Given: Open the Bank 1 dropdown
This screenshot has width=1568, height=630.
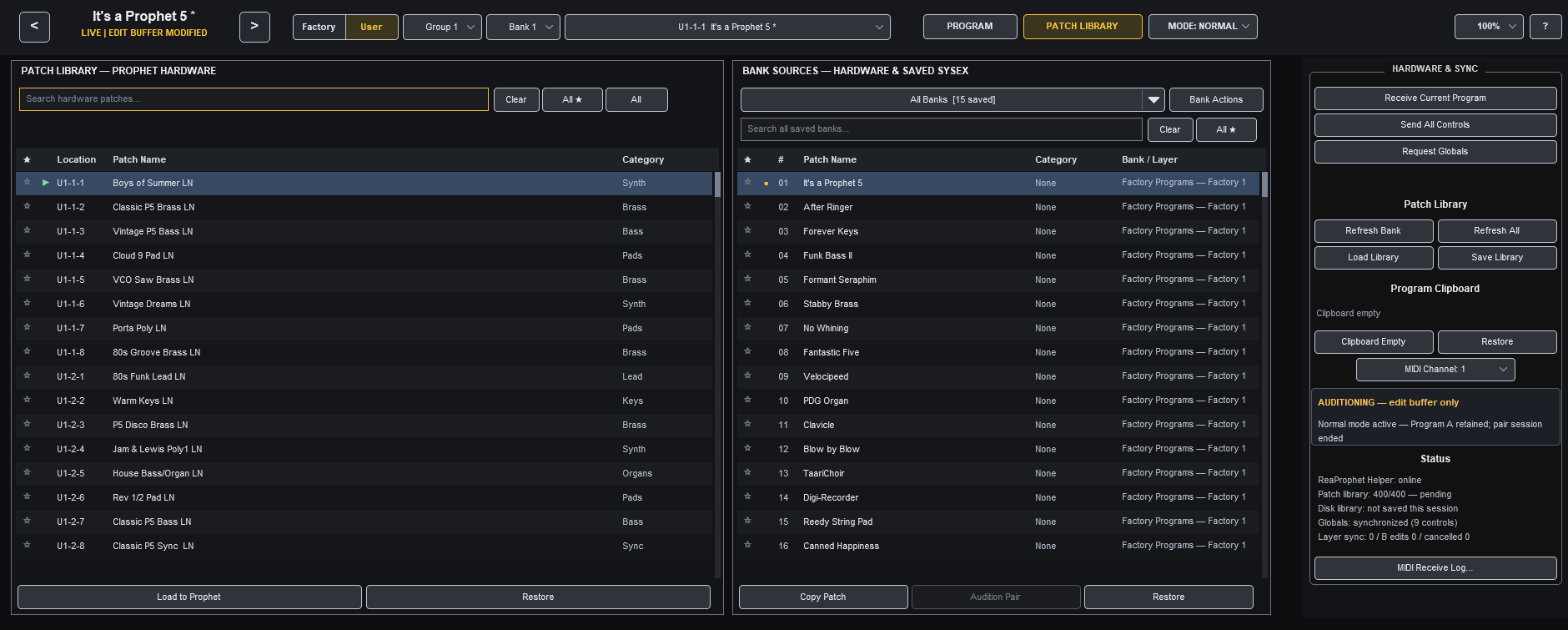Looking at the screenshot, I should [x=523, y=27].
